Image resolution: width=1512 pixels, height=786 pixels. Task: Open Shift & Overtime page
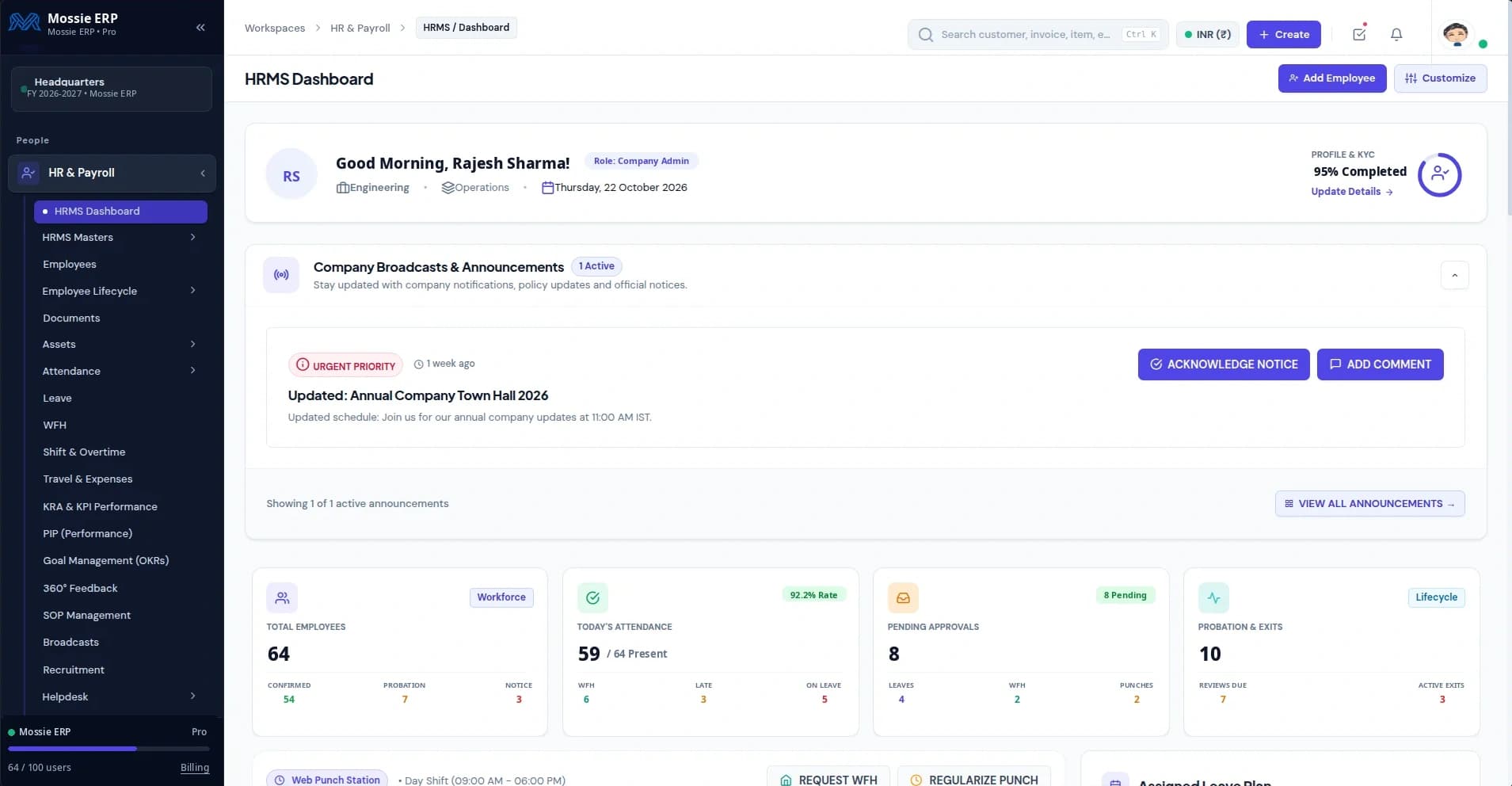pyautogui.click(x=84, y=452)
